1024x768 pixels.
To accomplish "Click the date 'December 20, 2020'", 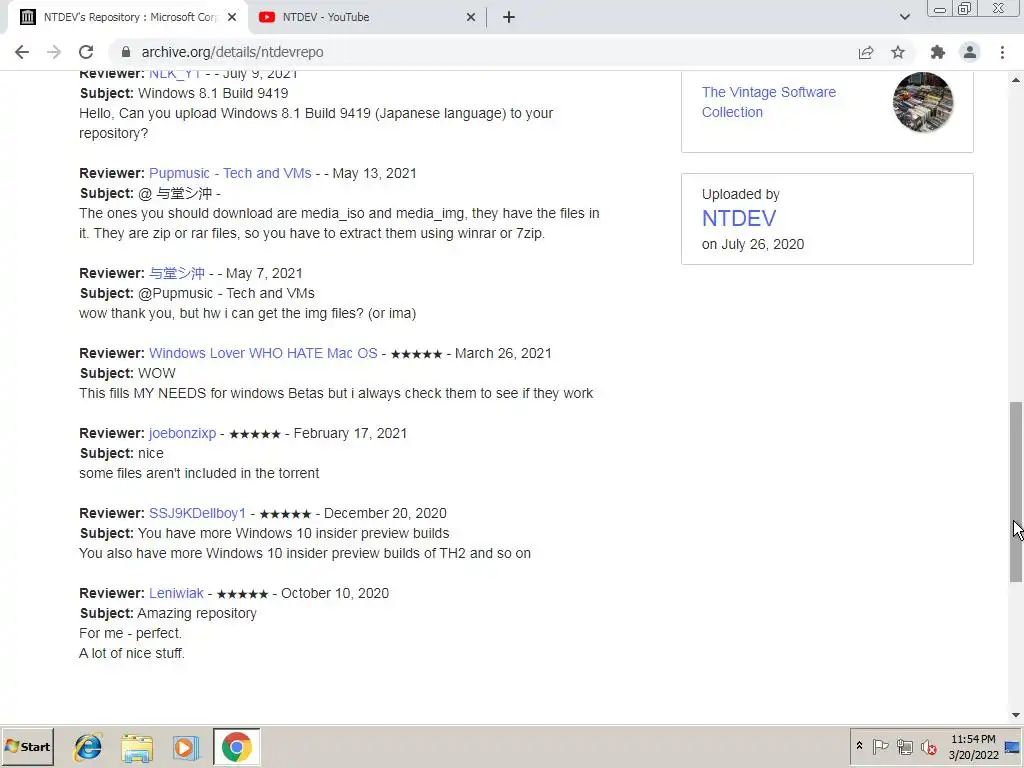I will 385,513.
